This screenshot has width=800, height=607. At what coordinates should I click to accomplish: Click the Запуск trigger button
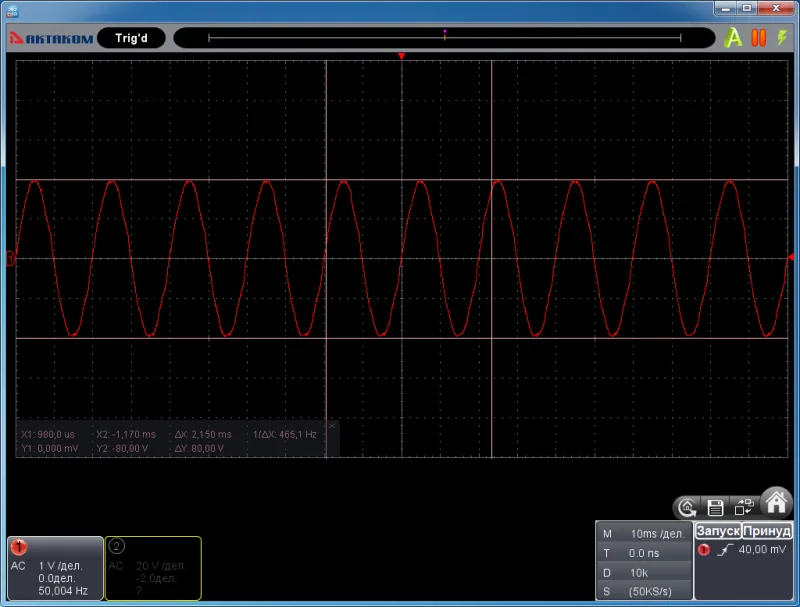click(718, 531)
